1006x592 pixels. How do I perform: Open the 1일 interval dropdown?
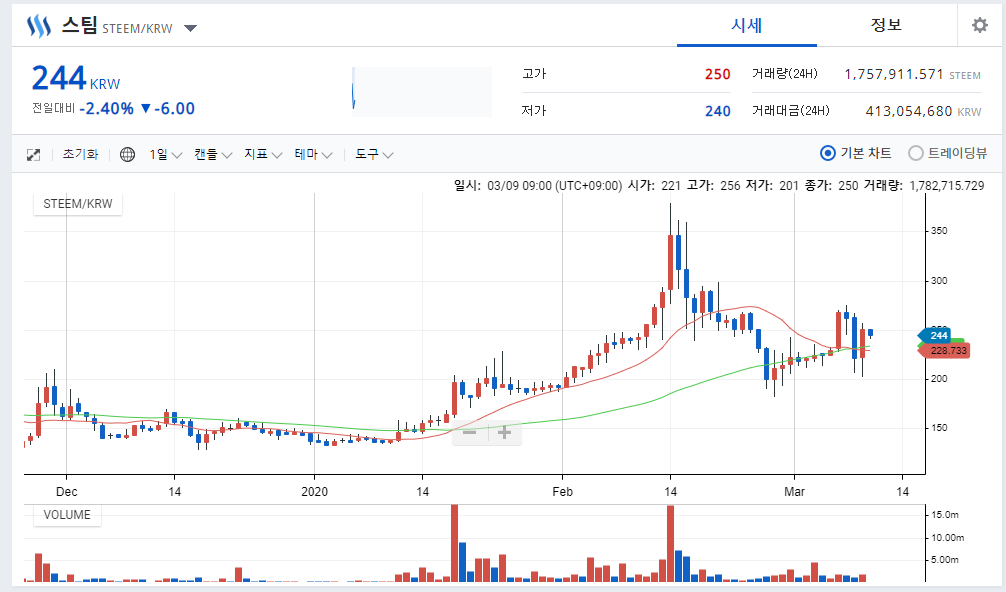[x=166, y=155]
